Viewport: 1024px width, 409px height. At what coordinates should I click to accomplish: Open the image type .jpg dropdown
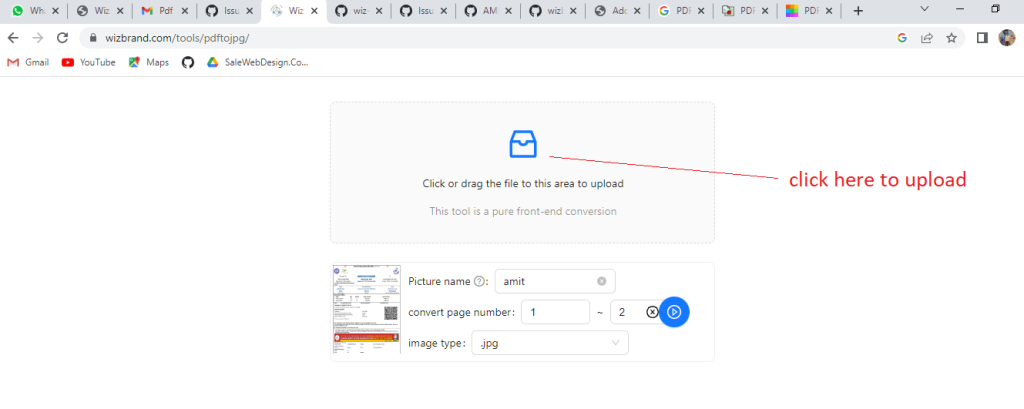(550, 343)
